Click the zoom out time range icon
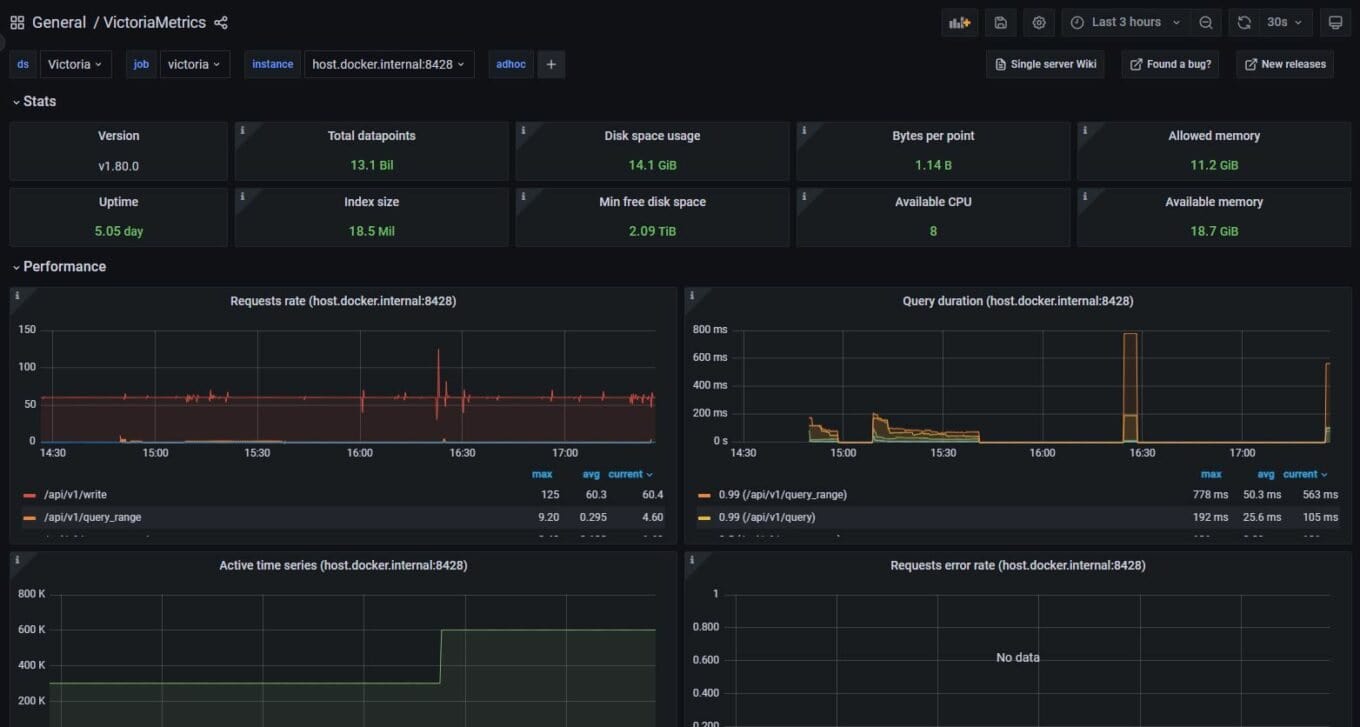 pyautogui.click(x=1206, y=22)
